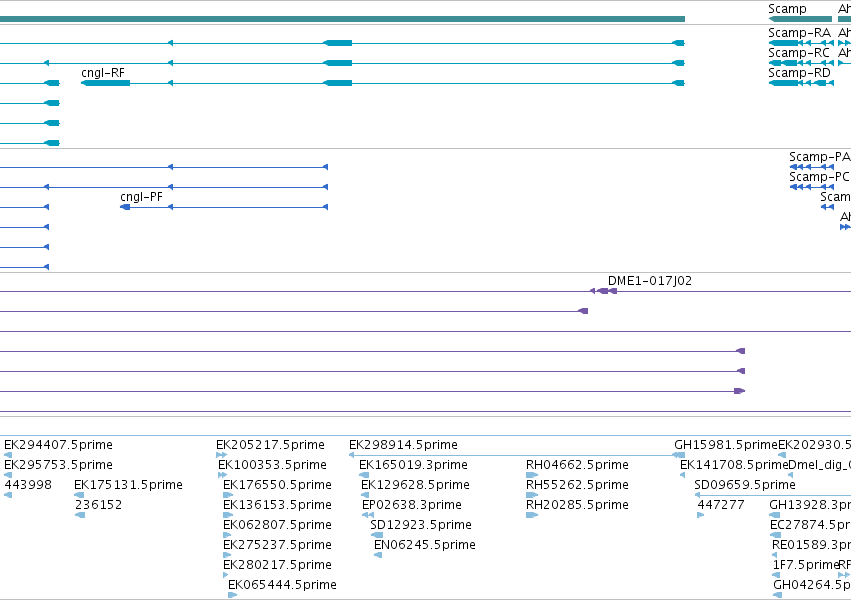Open EST EK295753.5prime
The image size is (851, 600).
pyautogui.click(x=59, y=465)
